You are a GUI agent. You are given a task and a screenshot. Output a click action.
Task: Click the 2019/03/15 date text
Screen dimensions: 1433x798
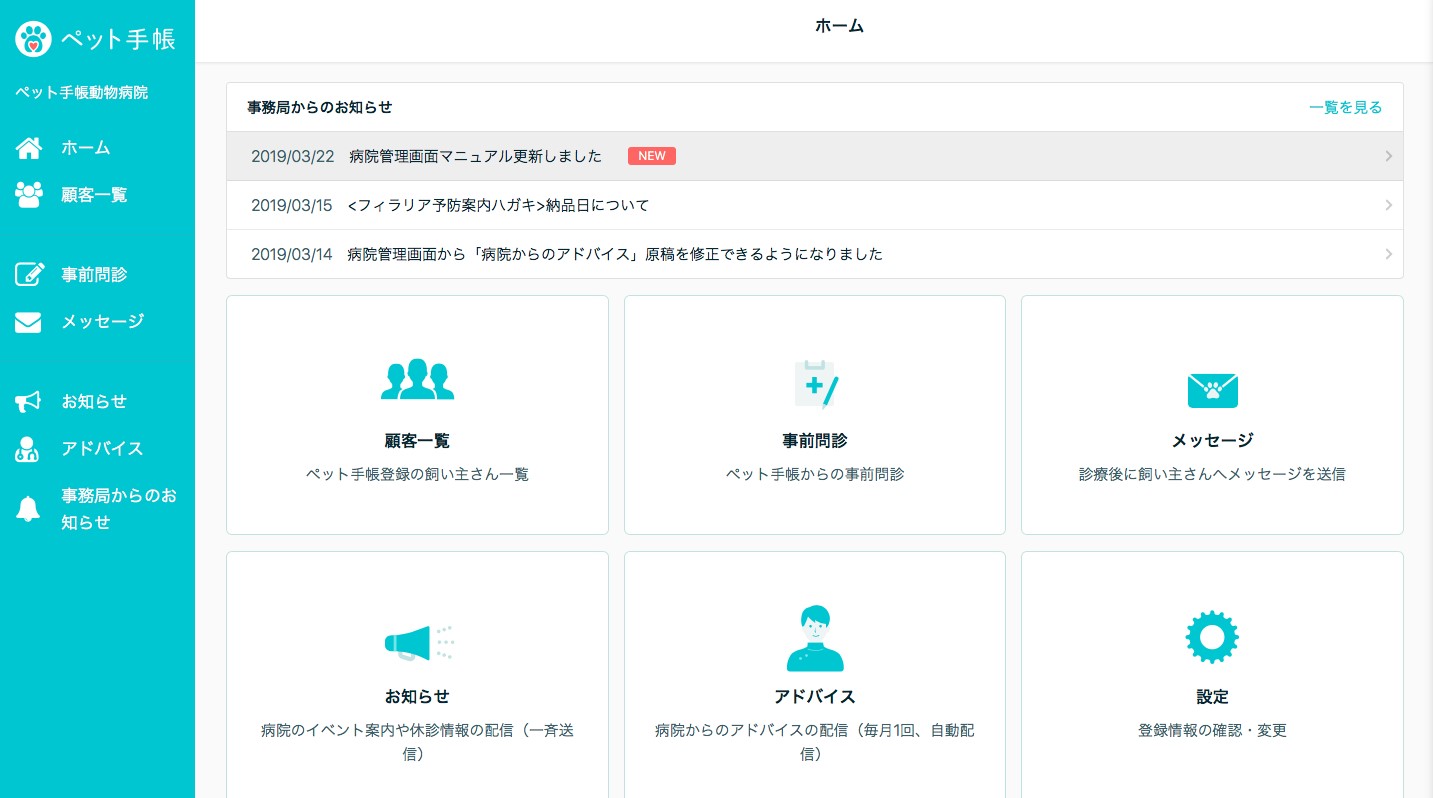[291, 205]
